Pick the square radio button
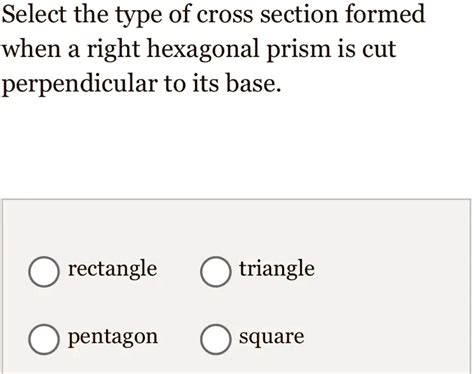The image size is (474, 374). pos(216,339)
